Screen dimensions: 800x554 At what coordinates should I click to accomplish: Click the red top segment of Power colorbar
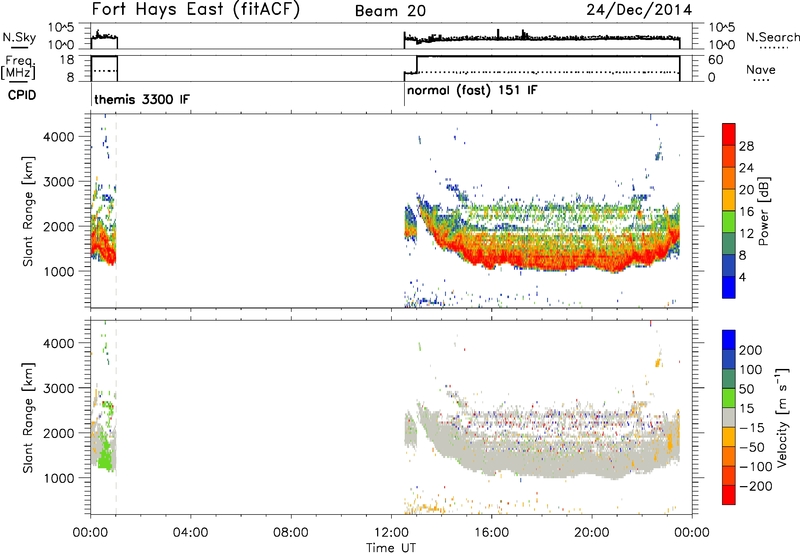point(729,134)
